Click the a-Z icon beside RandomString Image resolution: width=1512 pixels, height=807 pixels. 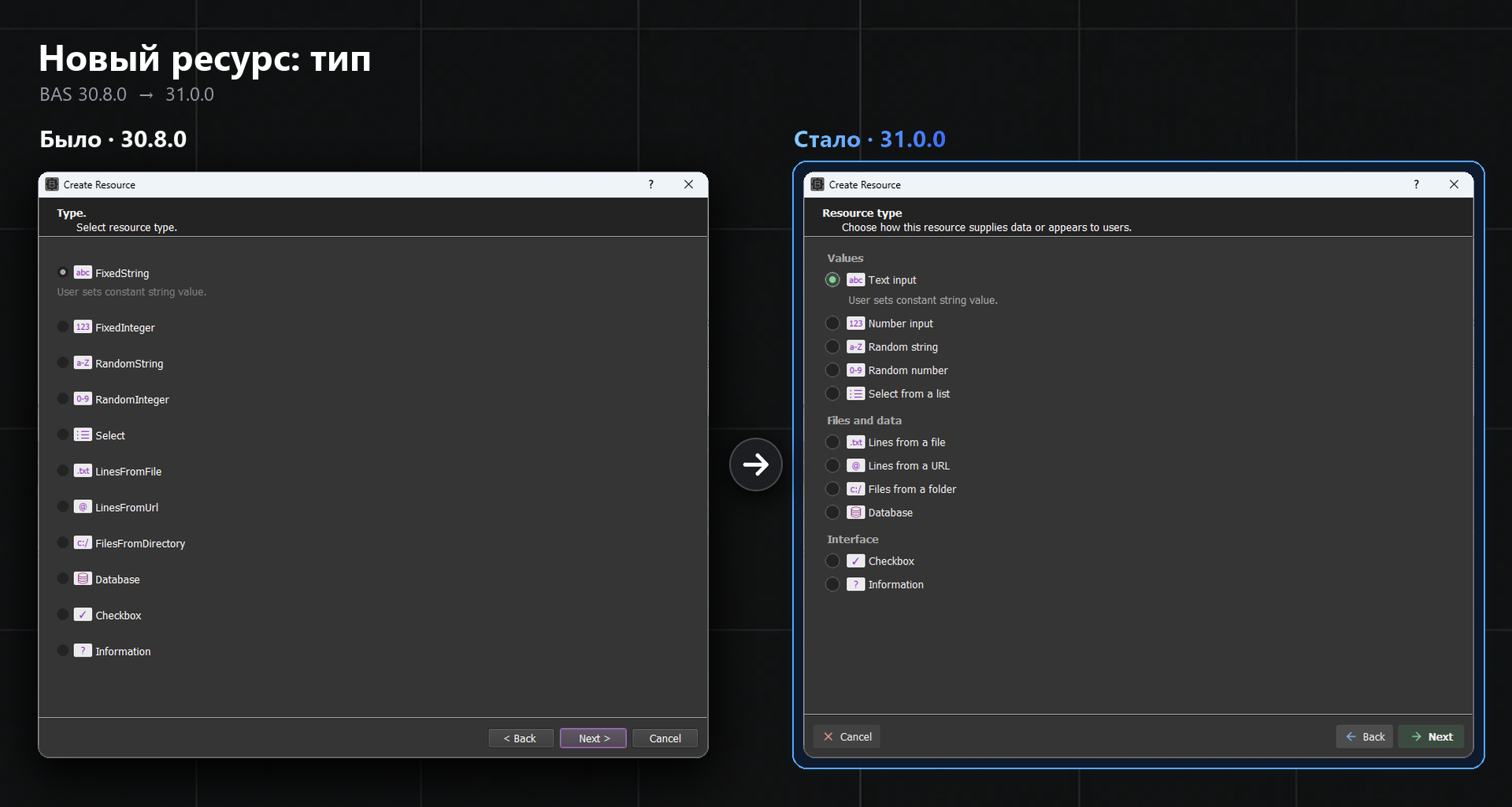83,363
